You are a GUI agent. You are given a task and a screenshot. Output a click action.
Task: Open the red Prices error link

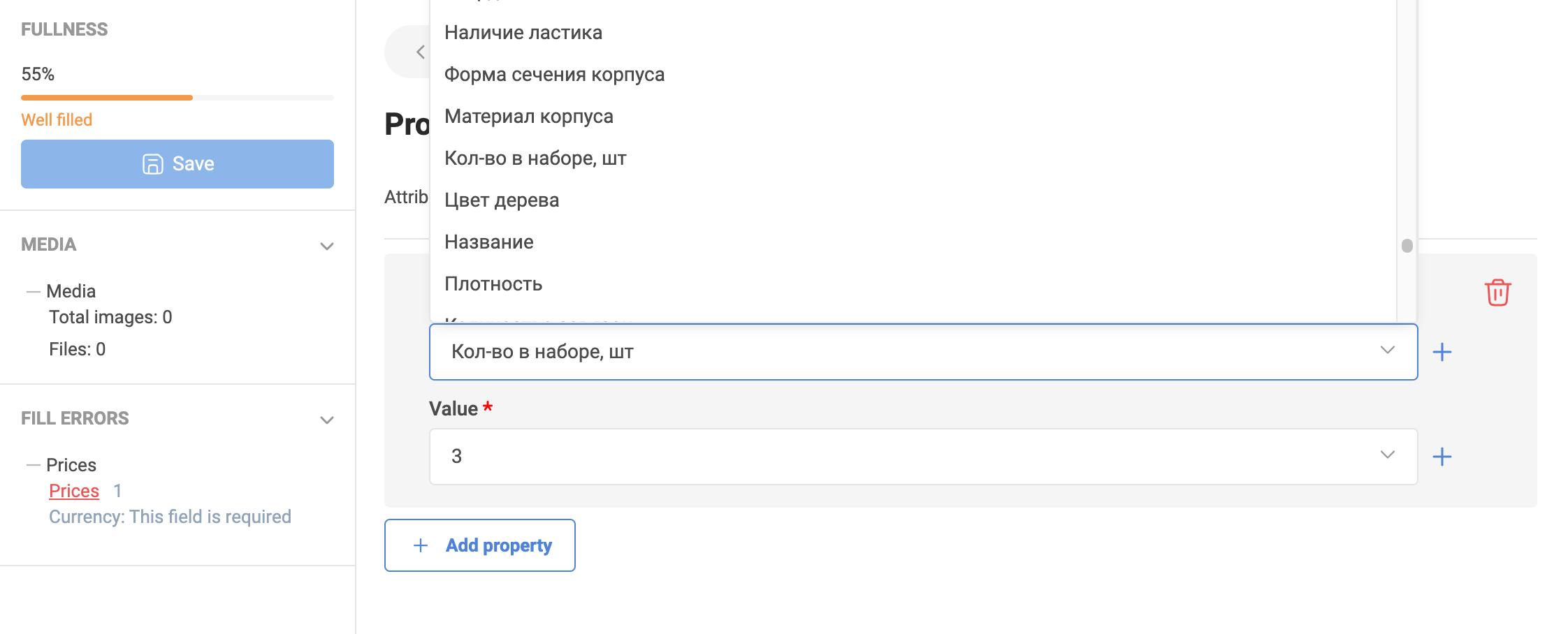pyautogui.click(x=74, y=491)
